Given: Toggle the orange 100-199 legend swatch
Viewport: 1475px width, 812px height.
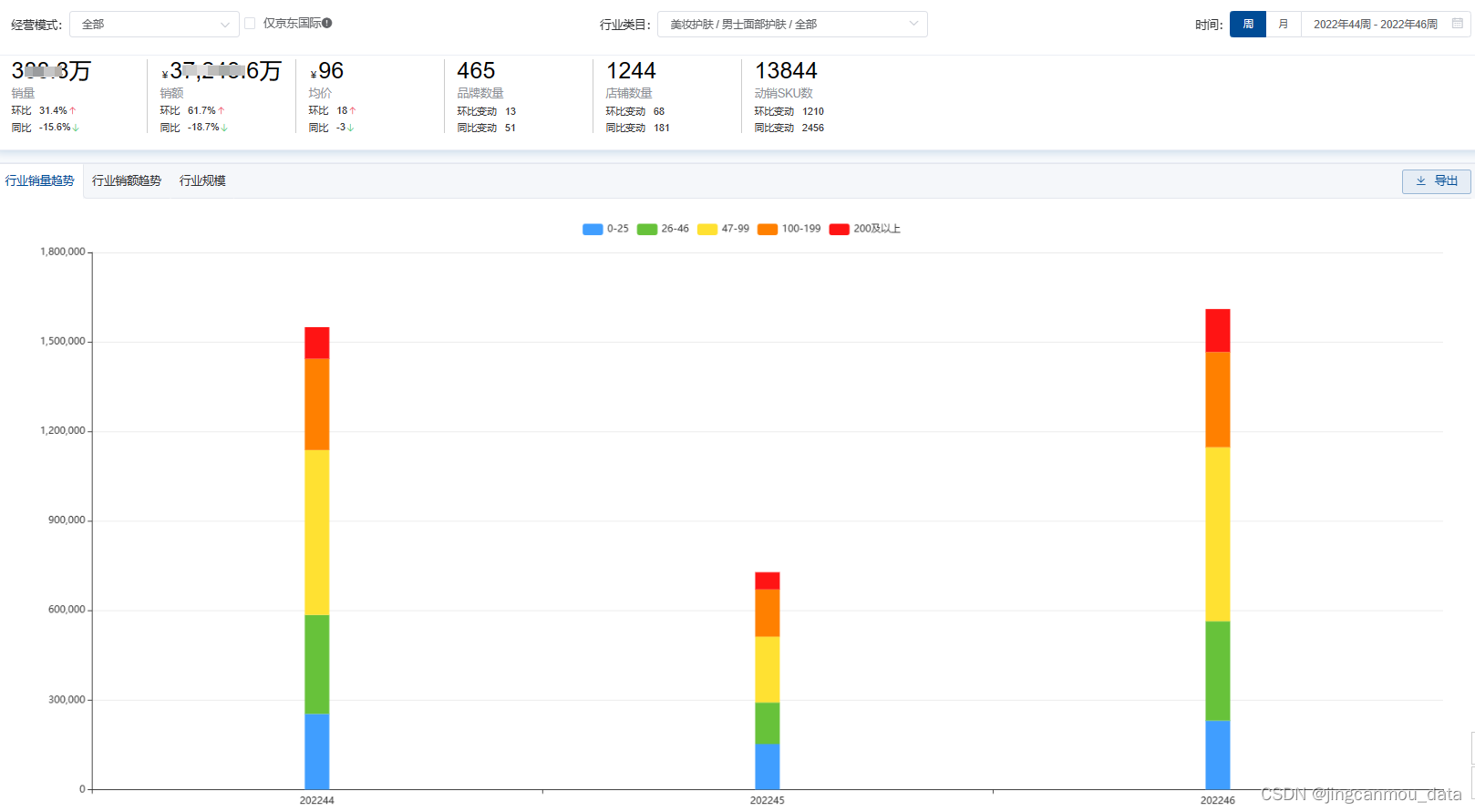Looking at the screenshot, I should 768,230.
